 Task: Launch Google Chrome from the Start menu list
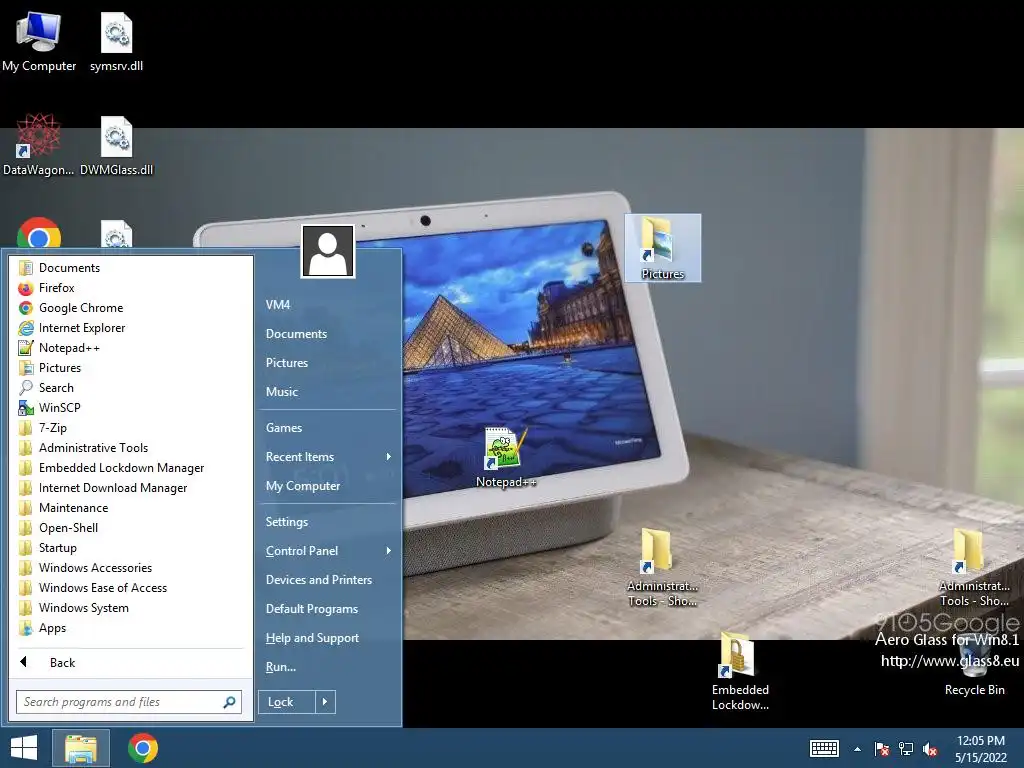point(131,308)
